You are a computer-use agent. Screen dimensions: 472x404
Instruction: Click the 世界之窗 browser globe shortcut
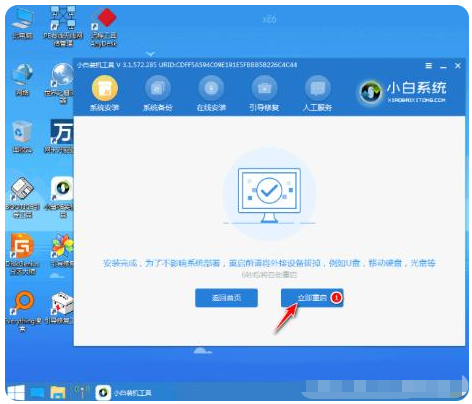tap(62, 83)
